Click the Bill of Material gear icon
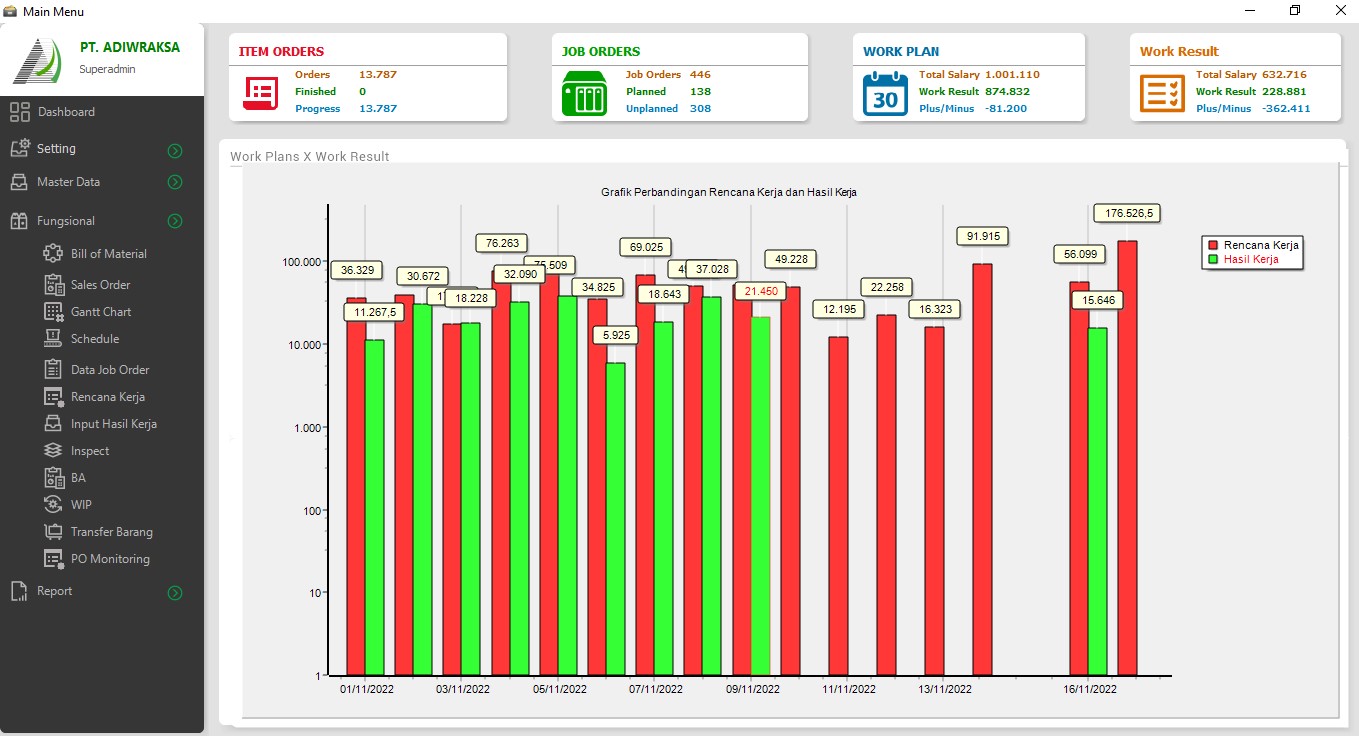This screenshot has width=1359, height=736. click(x=53, y=254)
